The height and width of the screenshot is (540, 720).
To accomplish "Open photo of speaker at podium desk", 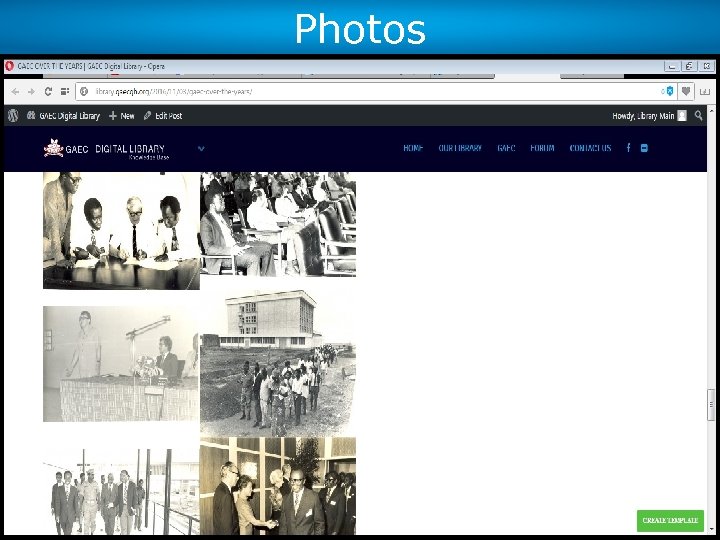I will (121, 364).
